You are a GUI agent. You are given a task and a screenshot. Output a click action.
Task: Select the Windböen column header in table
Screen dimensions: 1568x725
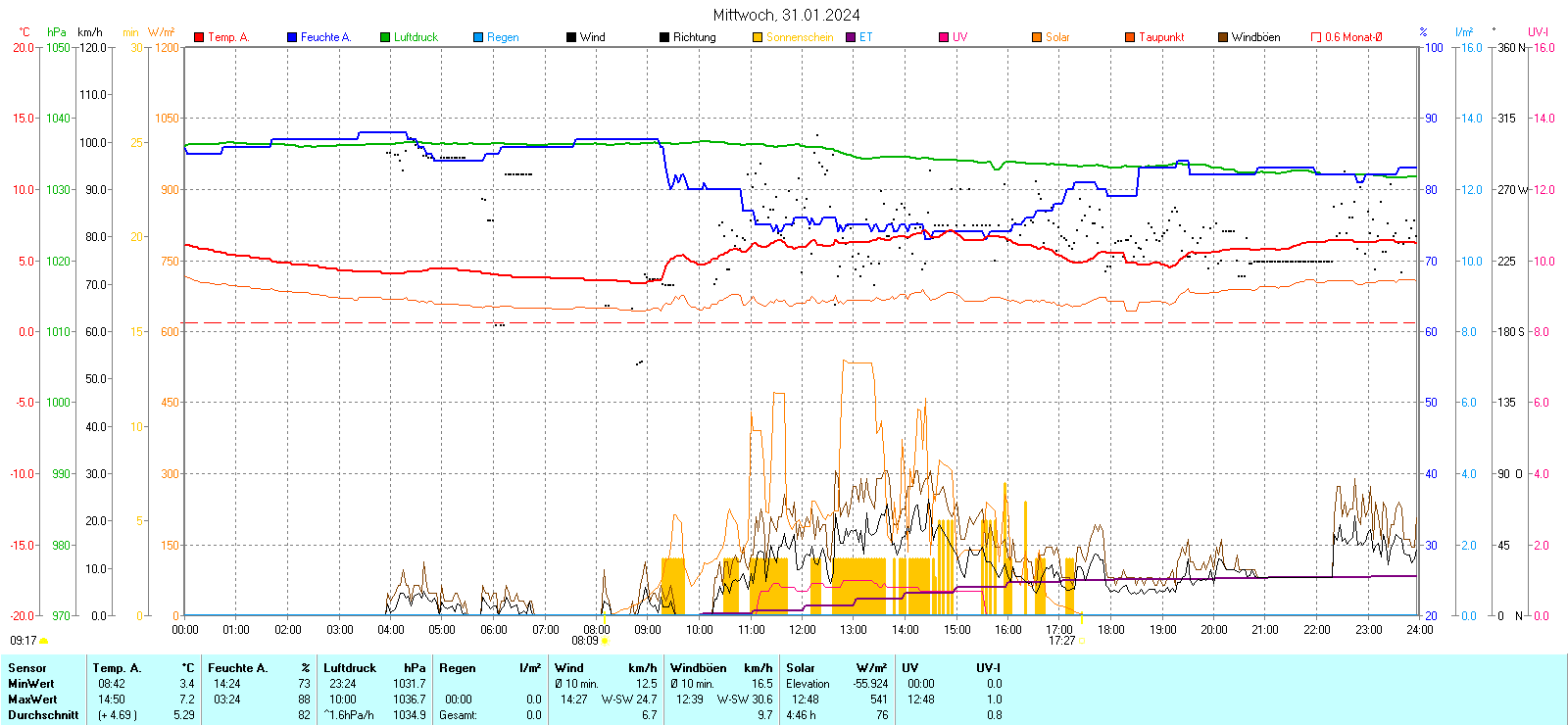(699, 668)
